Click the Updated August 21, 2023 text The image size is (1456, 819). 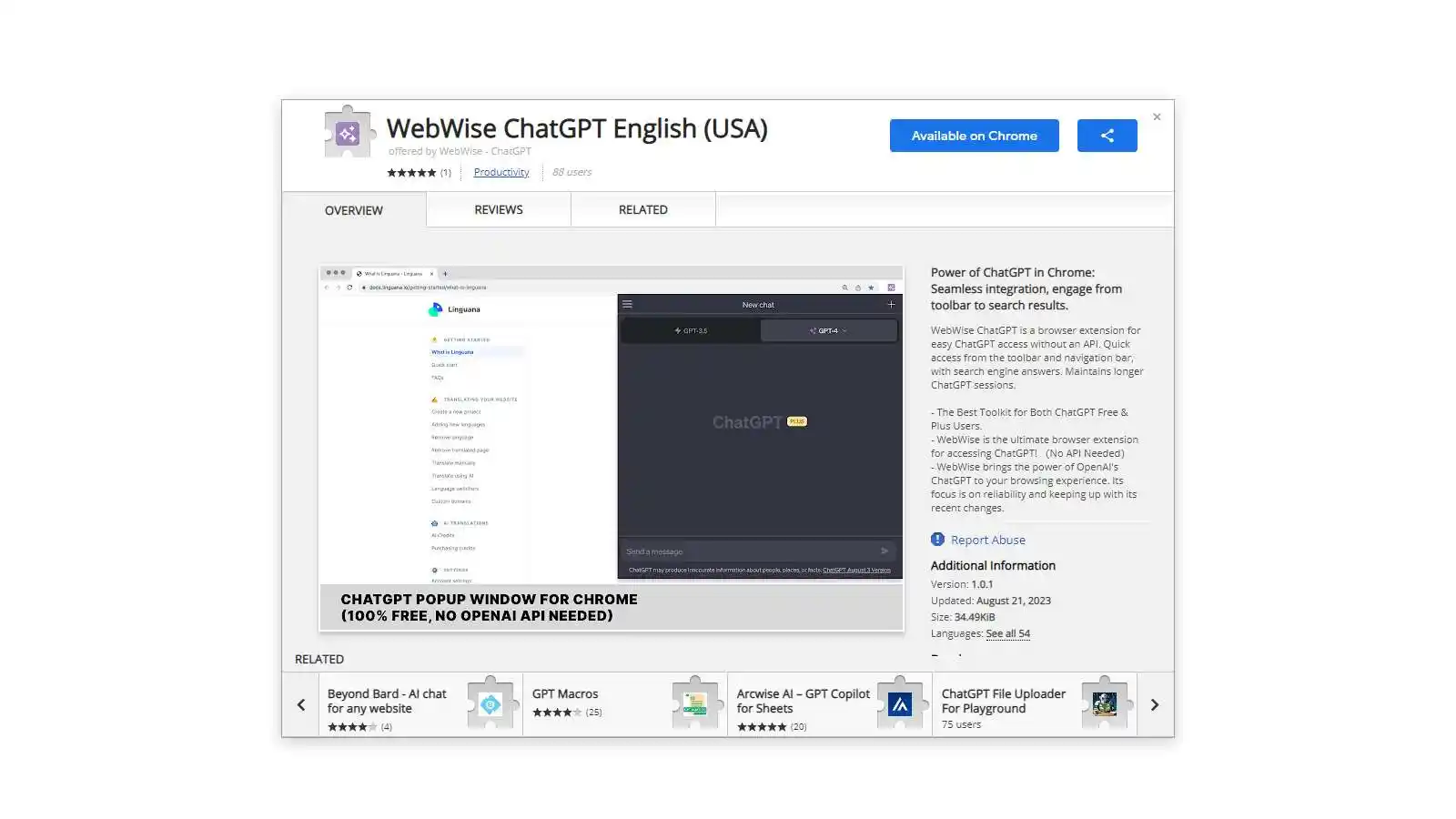click(x=991, y=601)
